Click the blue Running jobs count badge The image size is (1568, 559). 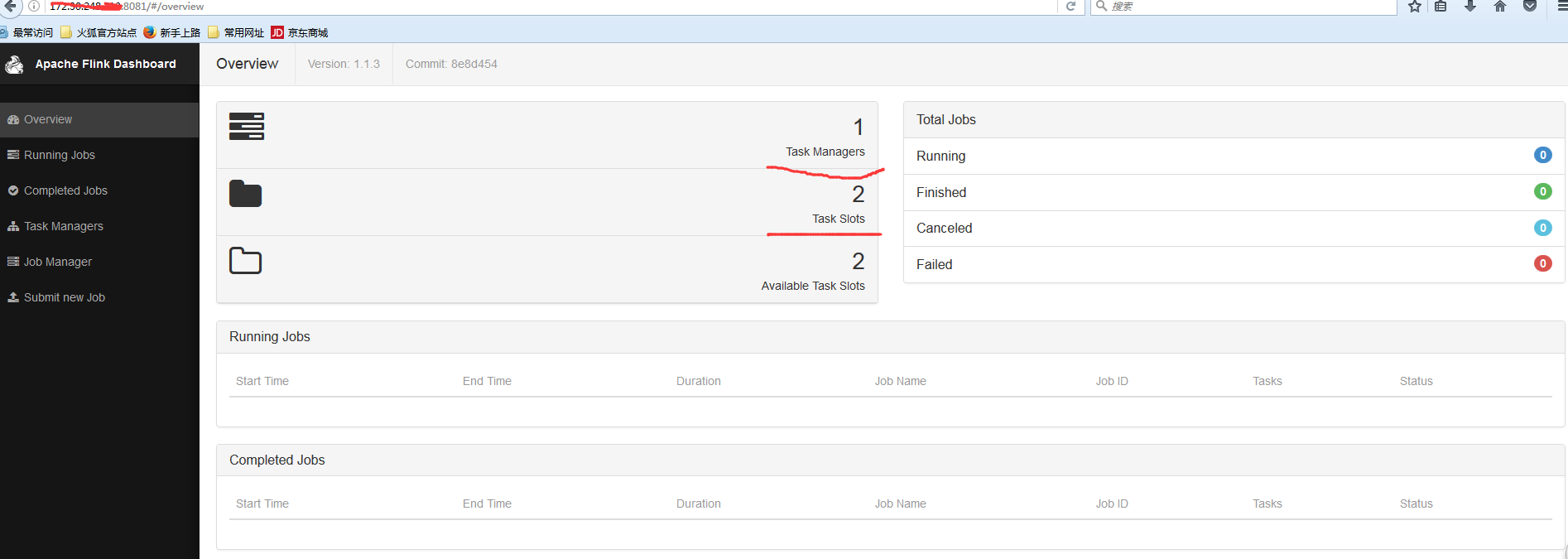click(1543, 155)
